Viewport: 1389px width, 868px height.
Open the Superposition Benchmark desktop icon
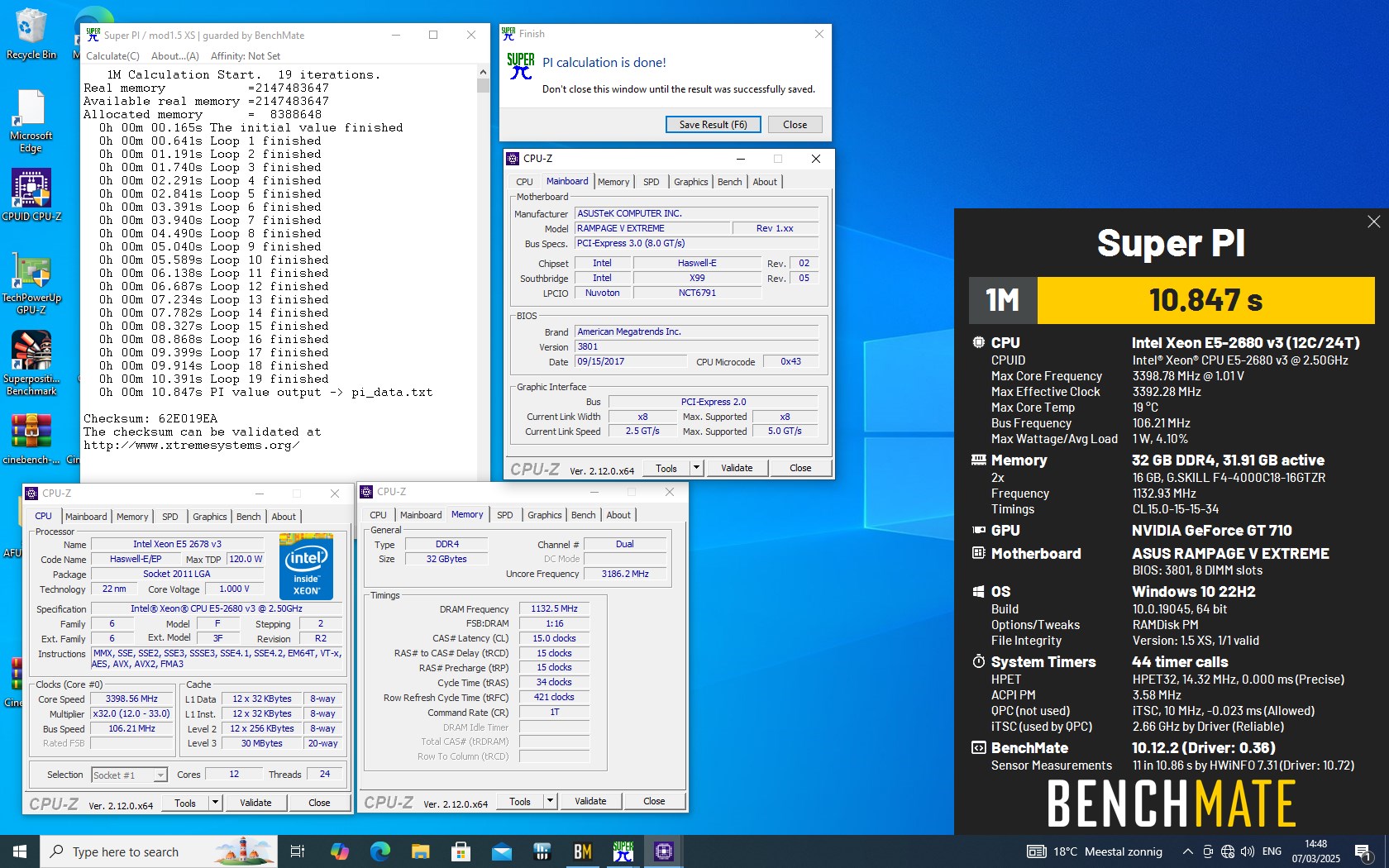[31, 364]
